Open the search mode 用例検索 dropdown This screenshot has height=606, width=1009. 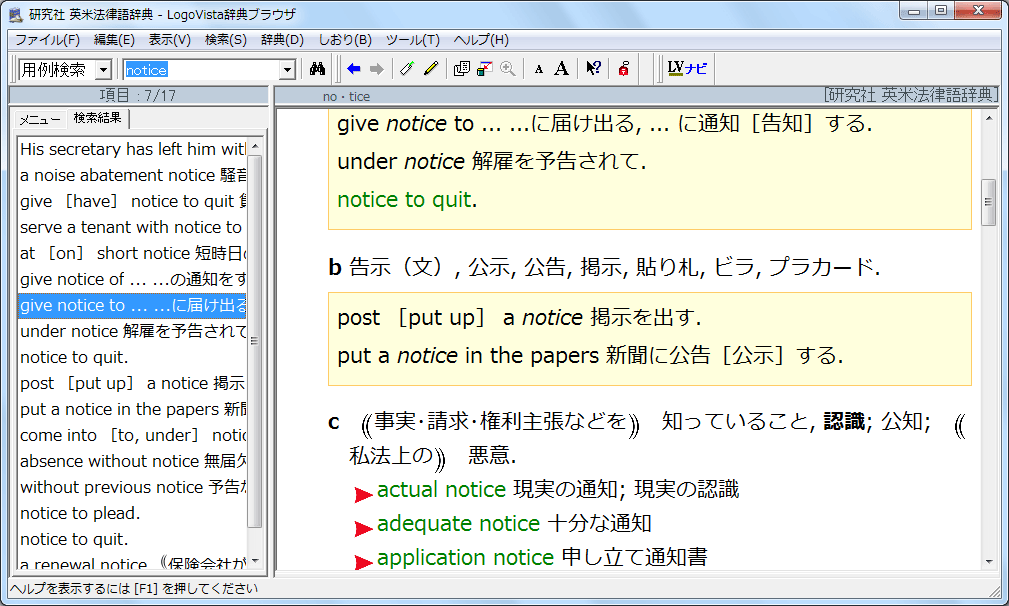pos(103,70)
